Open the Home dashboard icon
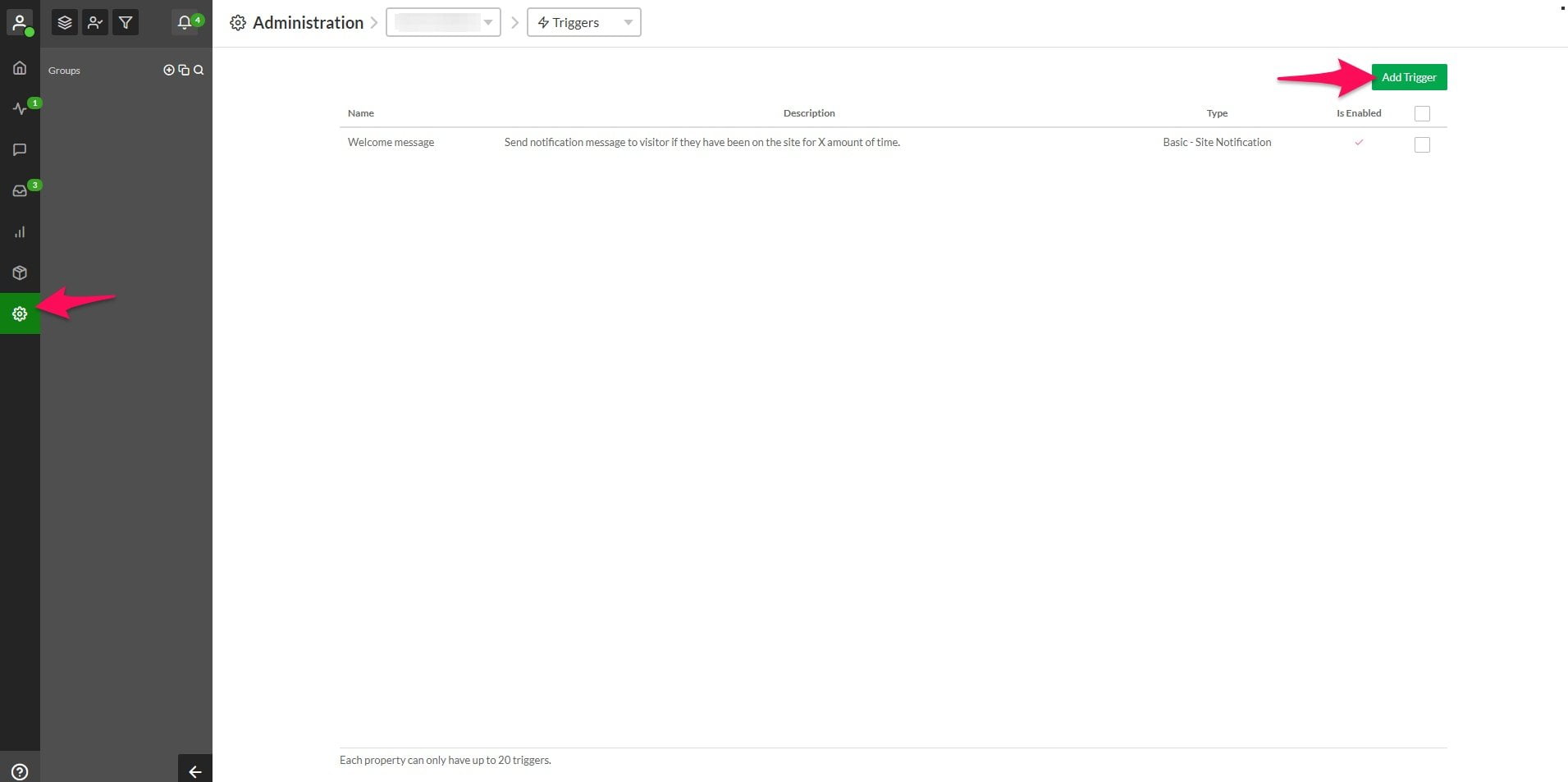1568x782 pixels. 20,68
